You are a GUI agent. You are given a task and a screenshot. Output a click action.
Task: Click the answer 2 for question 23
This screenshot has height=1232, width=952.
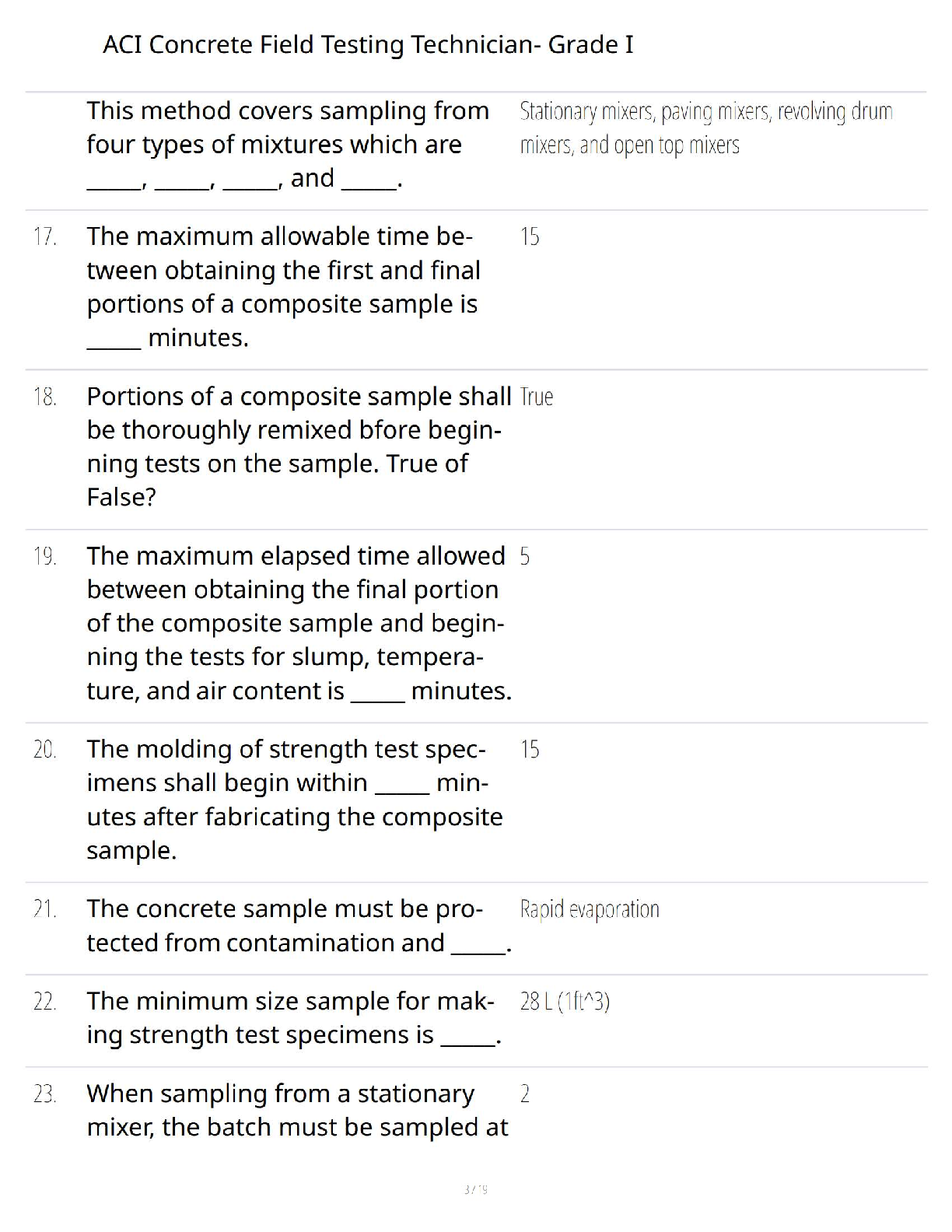(x=525, y=1094)
